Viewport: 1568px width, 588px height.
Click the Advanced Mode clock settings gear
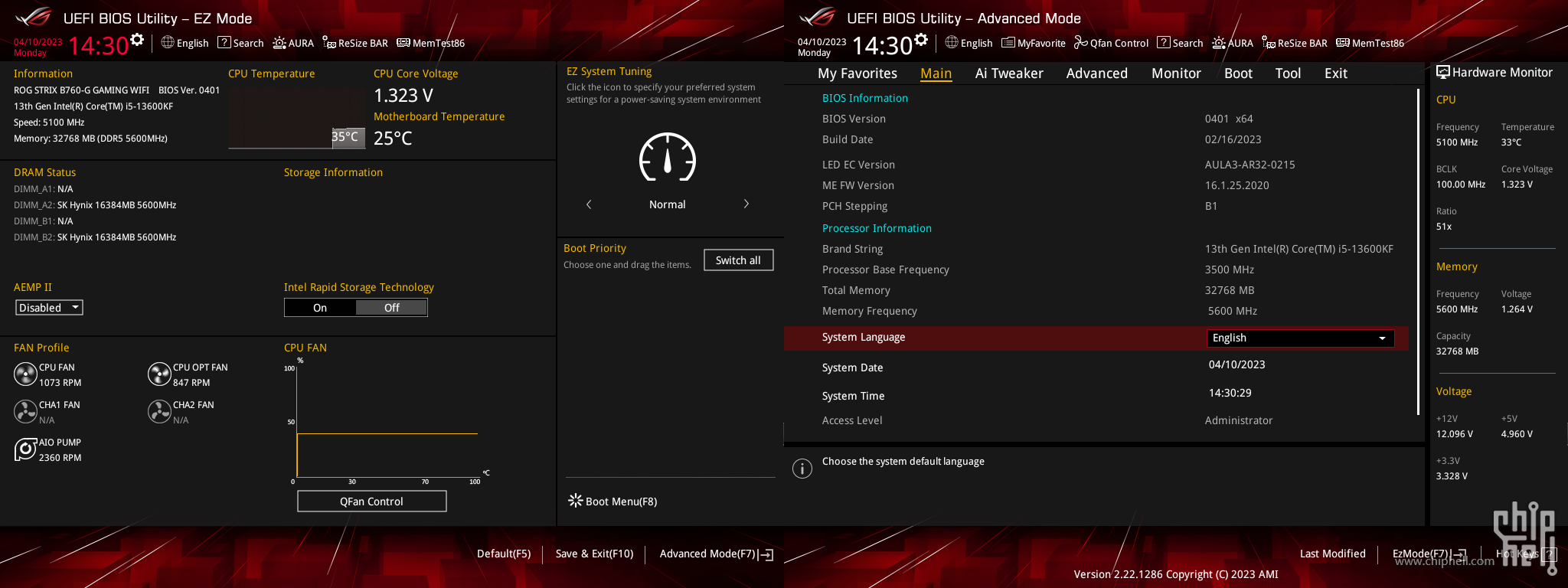921,39
